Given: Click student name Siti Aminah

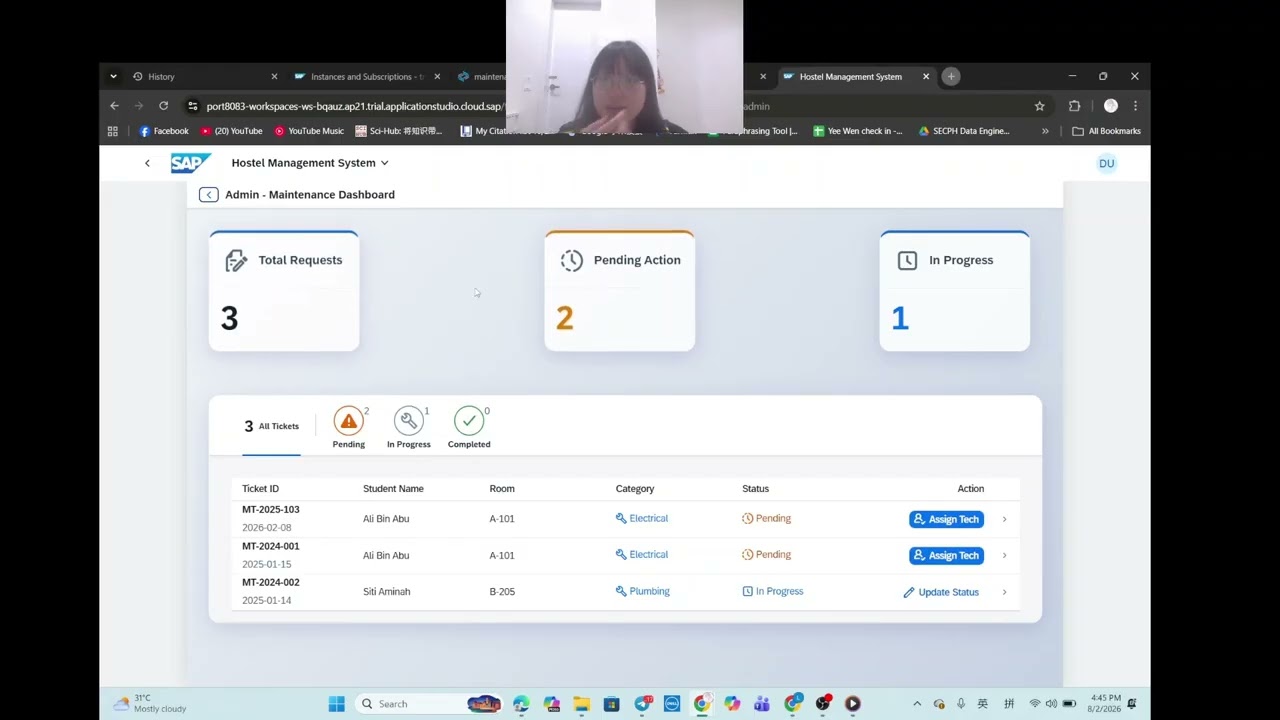Looking at the screenshot, I should click(386, 592).
